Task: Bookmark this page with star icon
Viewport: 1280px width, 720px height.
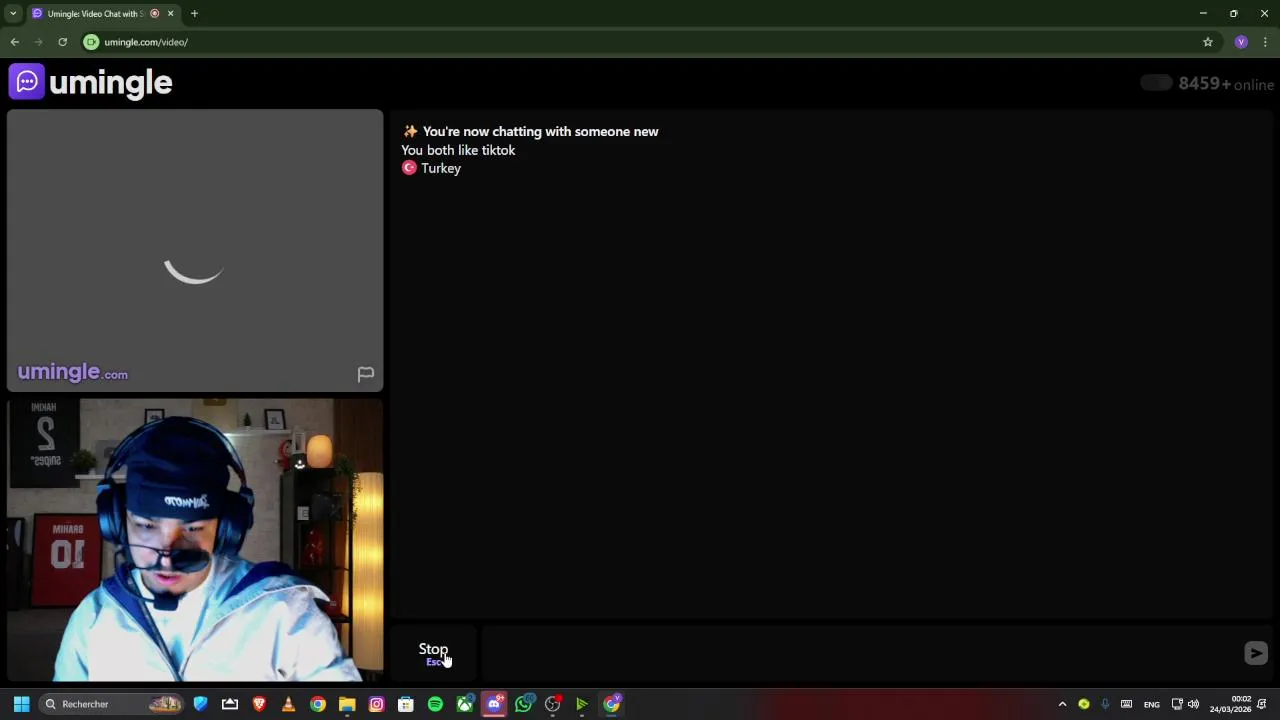Action: tap(1208, 42)
